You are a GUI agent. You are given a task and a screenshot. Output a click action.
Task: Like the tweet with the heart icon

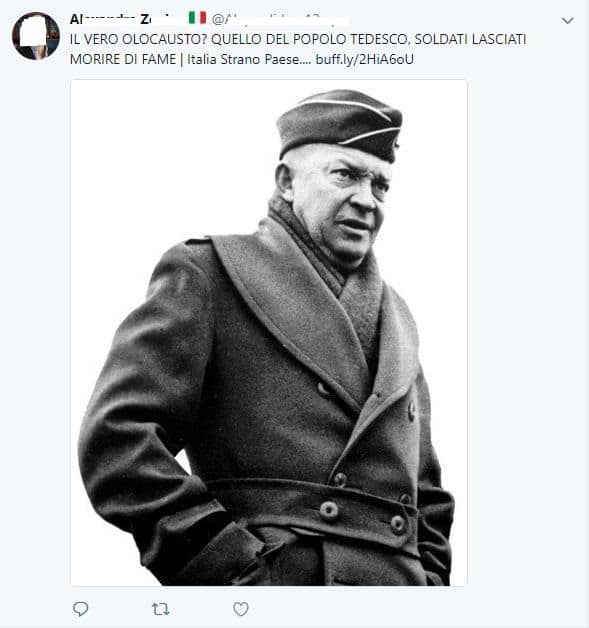click(x=241, y=609)
